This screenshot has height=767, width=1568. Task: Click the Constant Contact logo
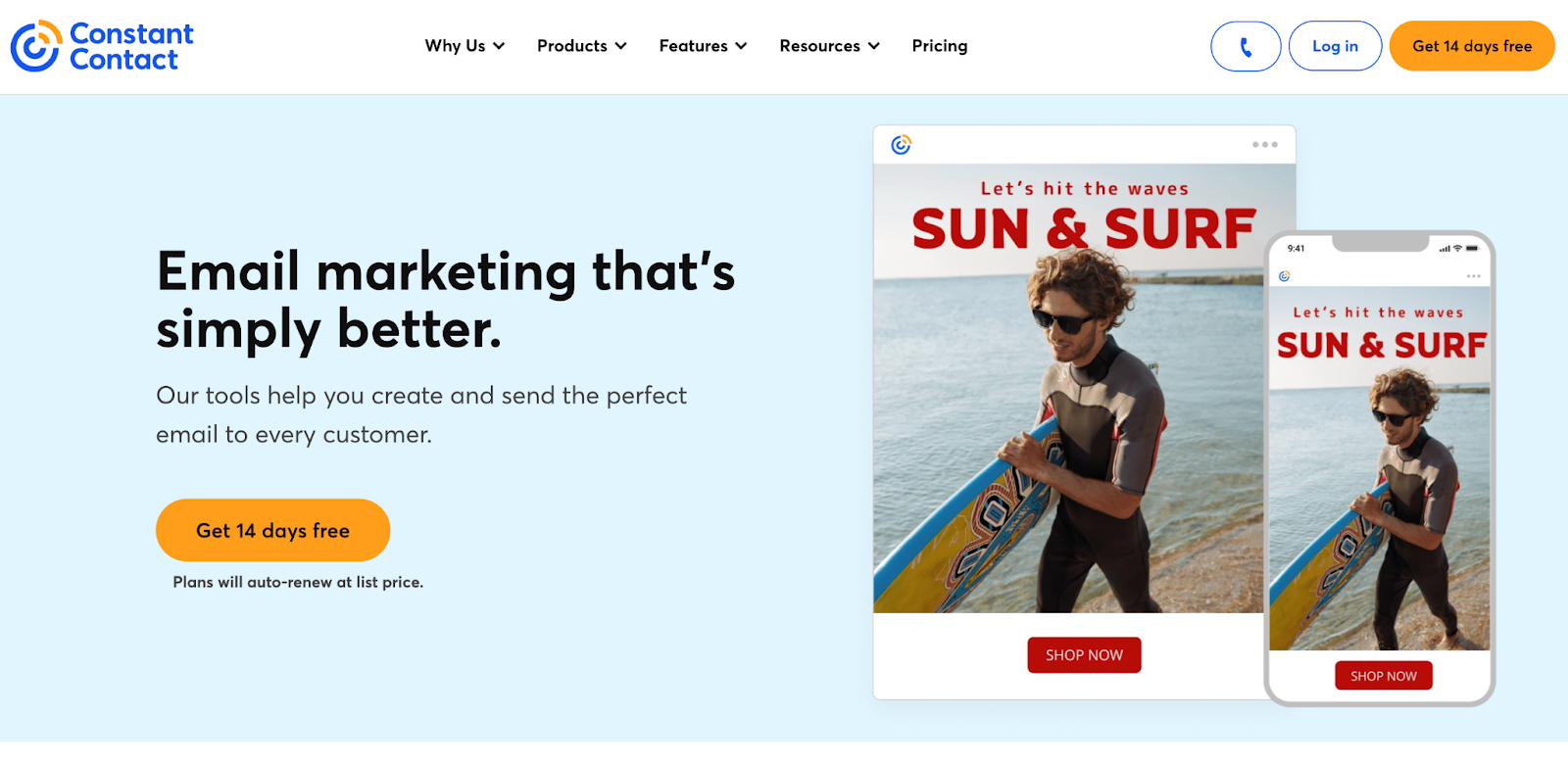pos(102,46)
